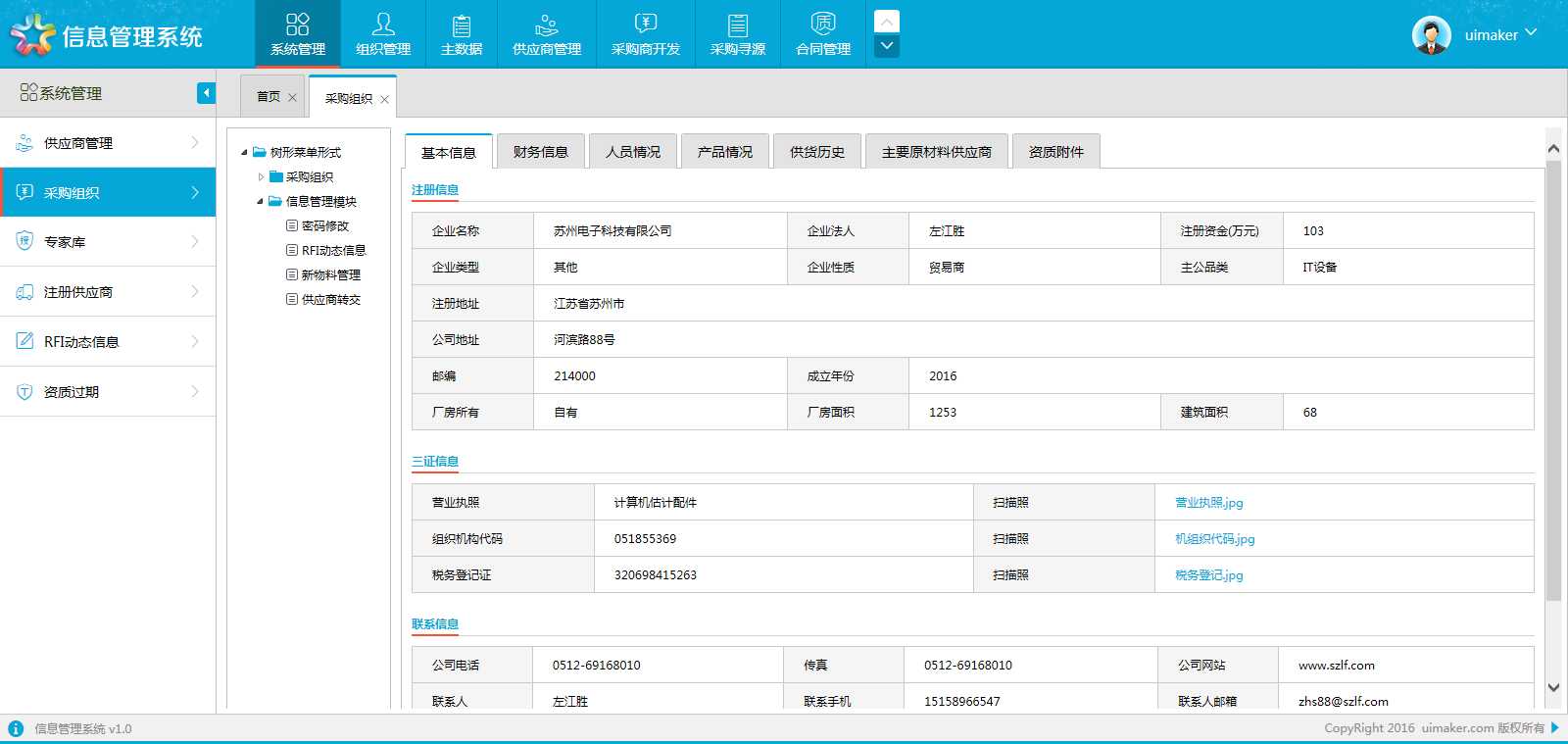Open 组织管理 in top navigation
The image size is (1568, 744).
click(383, 34)
